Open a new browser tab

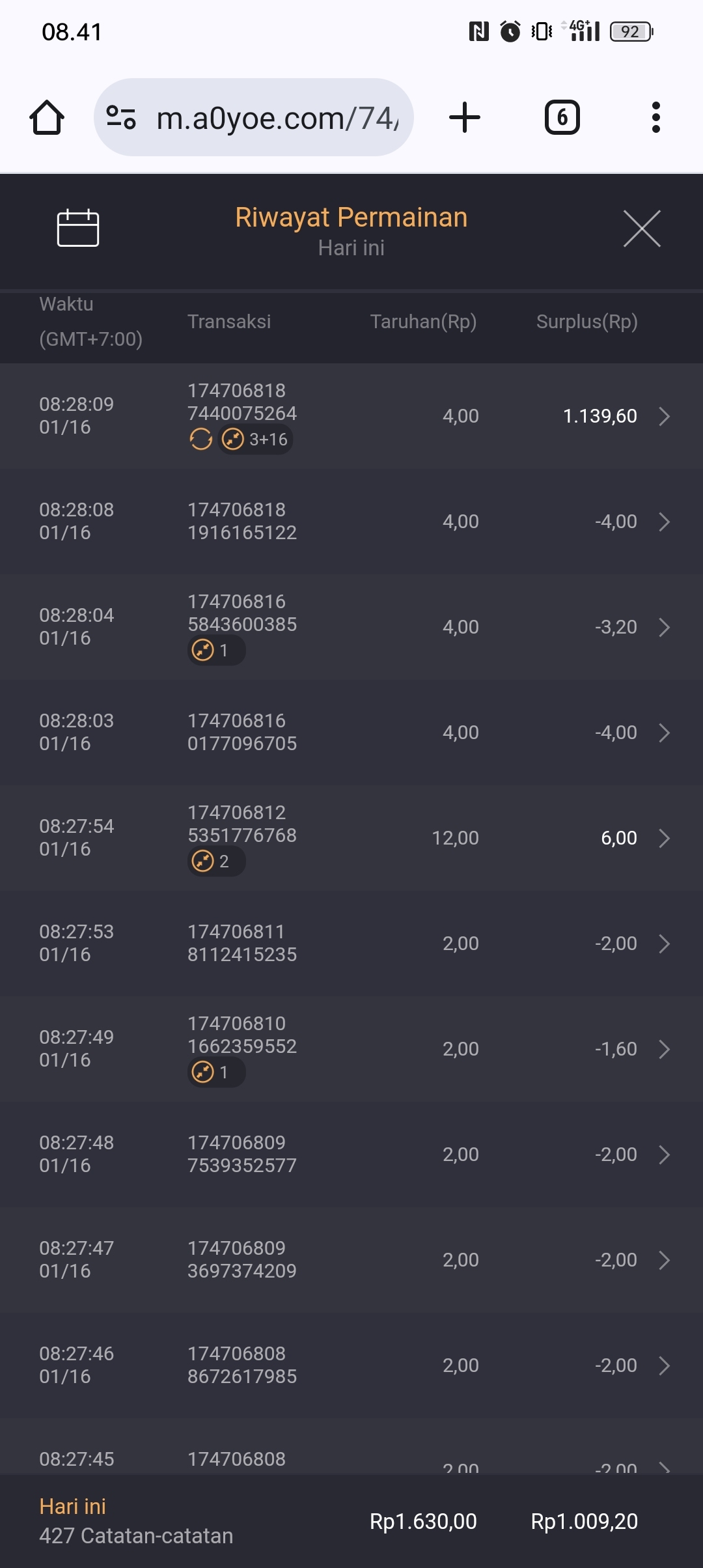click(x=465, y=118)
